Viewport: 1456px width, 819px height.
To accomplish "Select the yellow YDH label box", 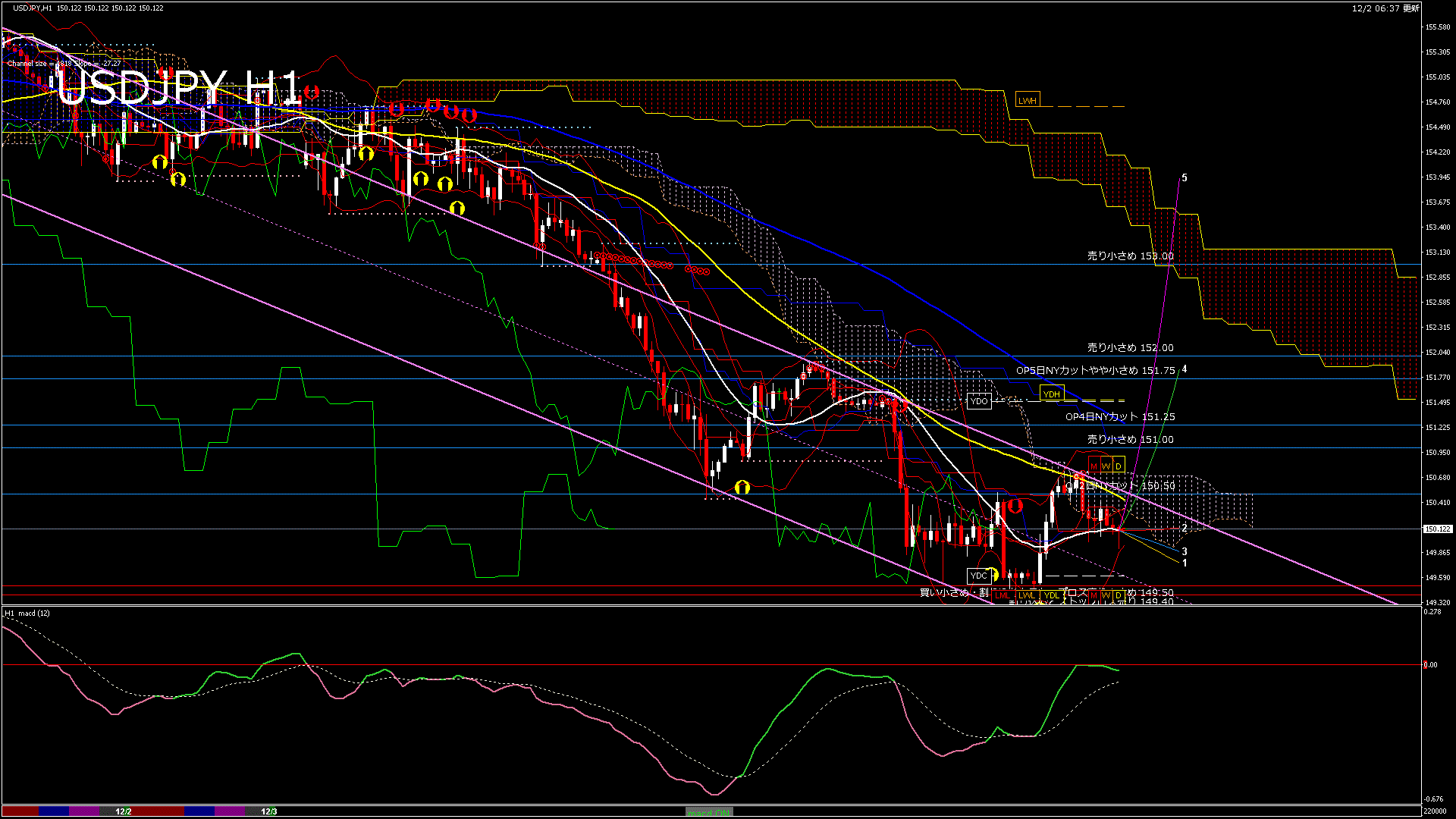I will (1051, 394).
